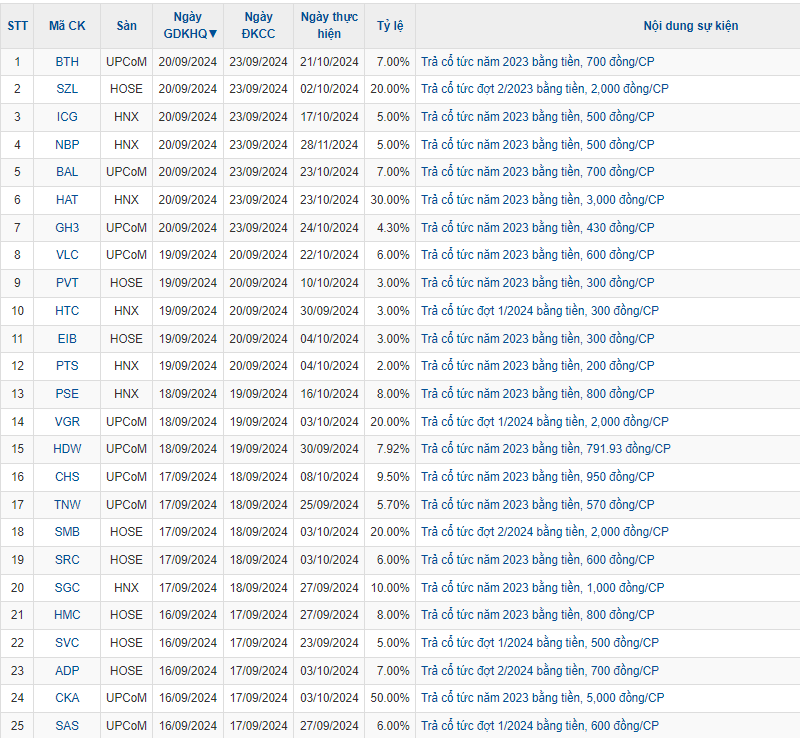The height and width of the screenshot is (738, 800).
Task: Open the CKA event with 5,000 đồng/CP
Action: (x=541, y=698)
